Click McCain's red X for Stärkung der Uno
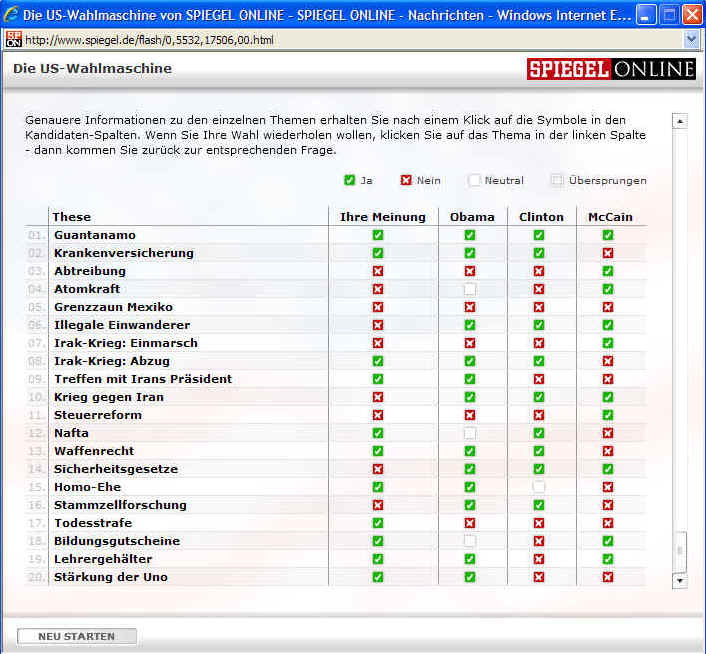 coord(608,577)
